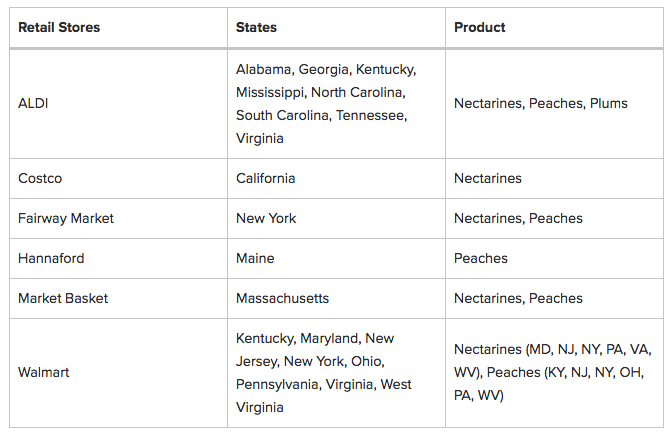Click the New York state cell
672x434 pixels.
coord(266,218)
